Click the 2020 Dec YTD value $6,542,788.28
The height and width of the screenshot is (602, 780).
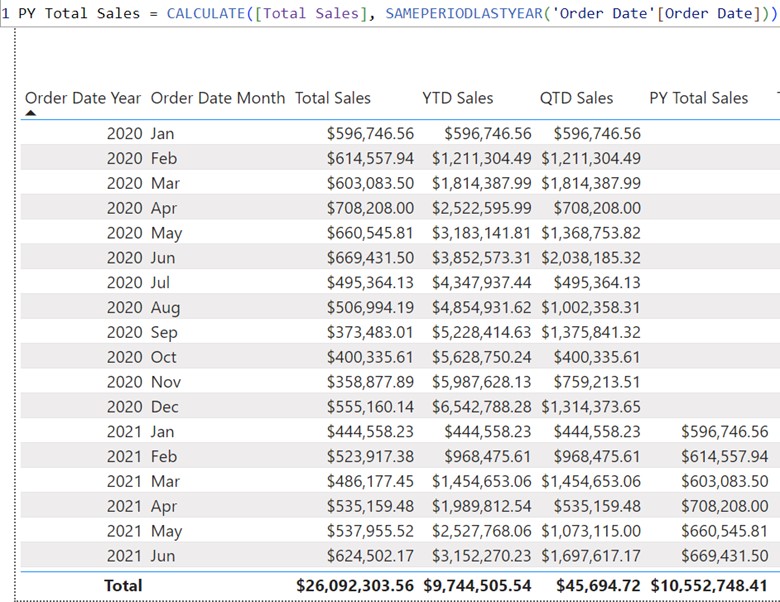482,406
